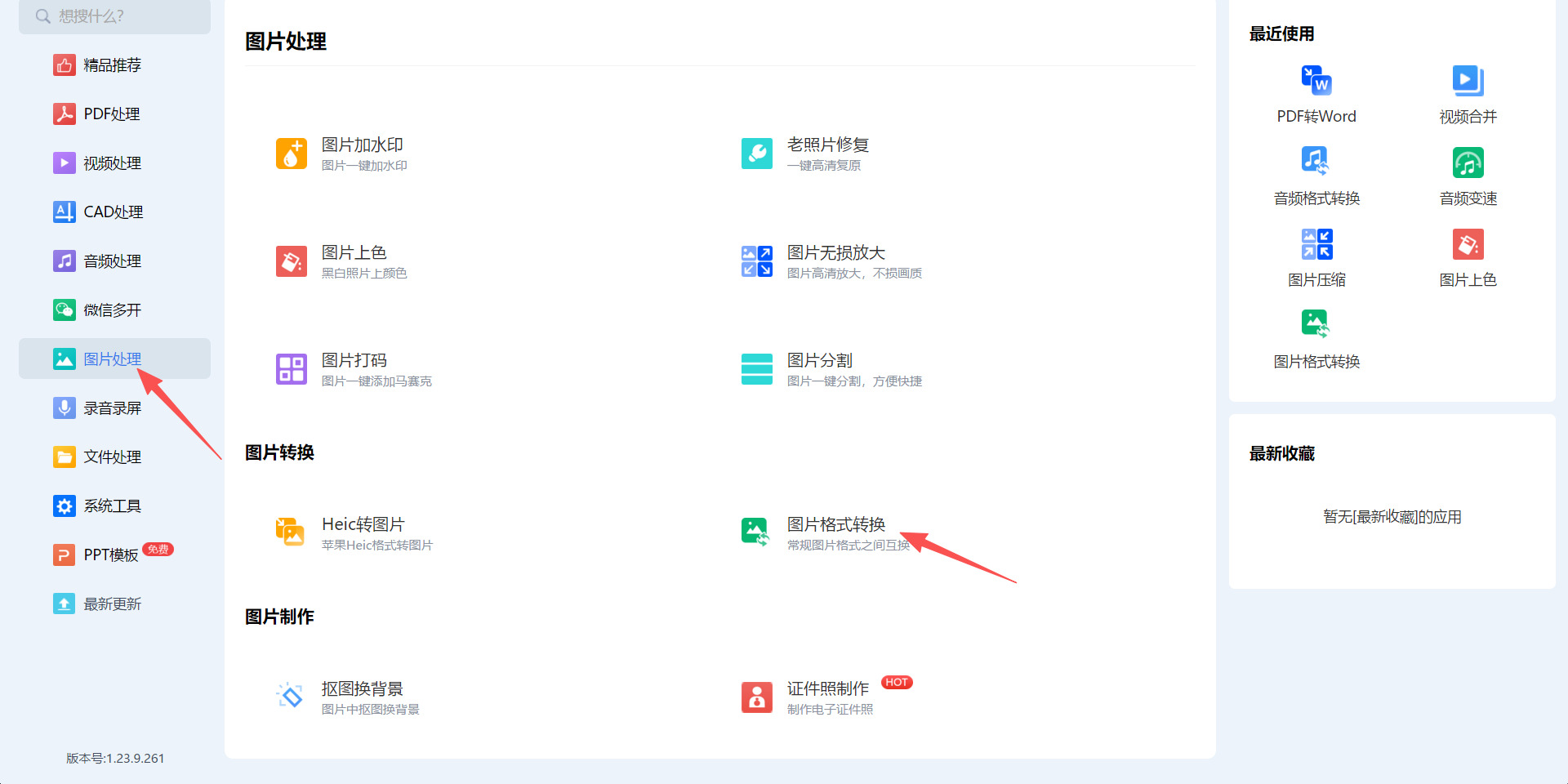The height and width of the screenshot is (784, 1568).
Task: Click text 图片中抠图换背景
Action: click(371, 710)
